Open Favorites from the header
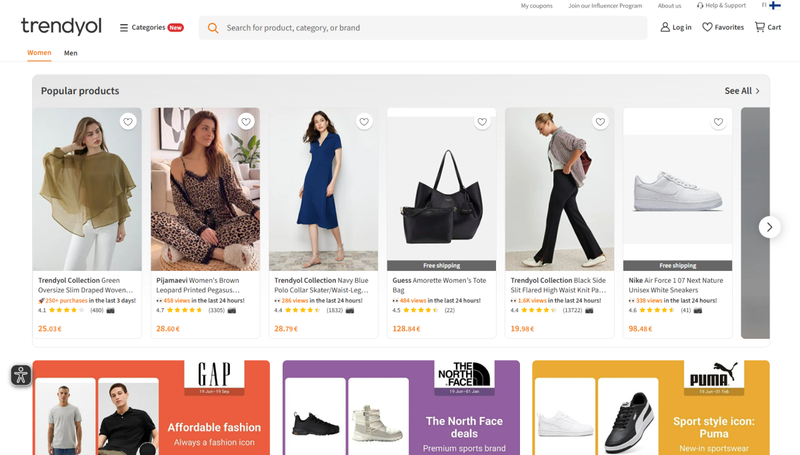Viewport: 800px width, 455px height. (x=723, y=27)
